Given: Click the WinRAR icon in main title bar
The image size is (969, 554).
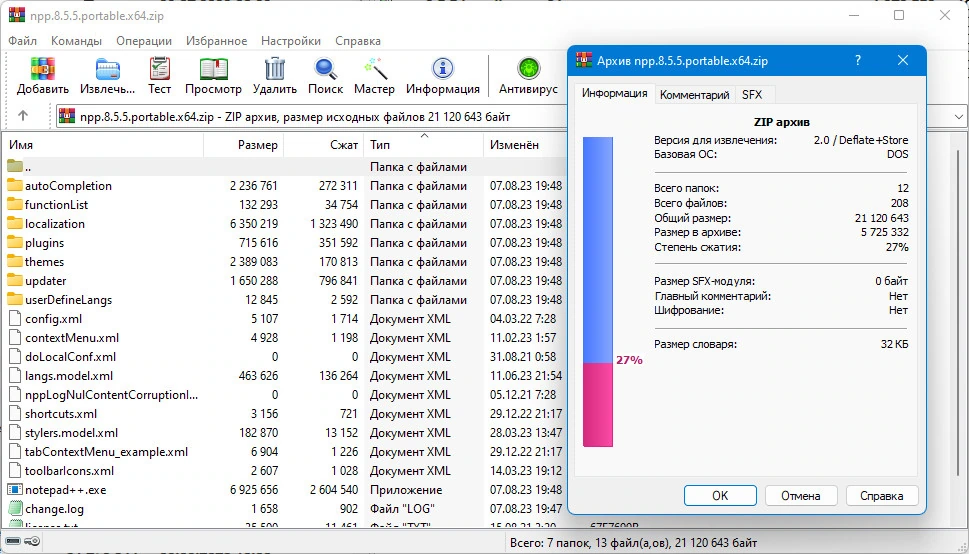Looking at the screenshot, I should point(17,15).
